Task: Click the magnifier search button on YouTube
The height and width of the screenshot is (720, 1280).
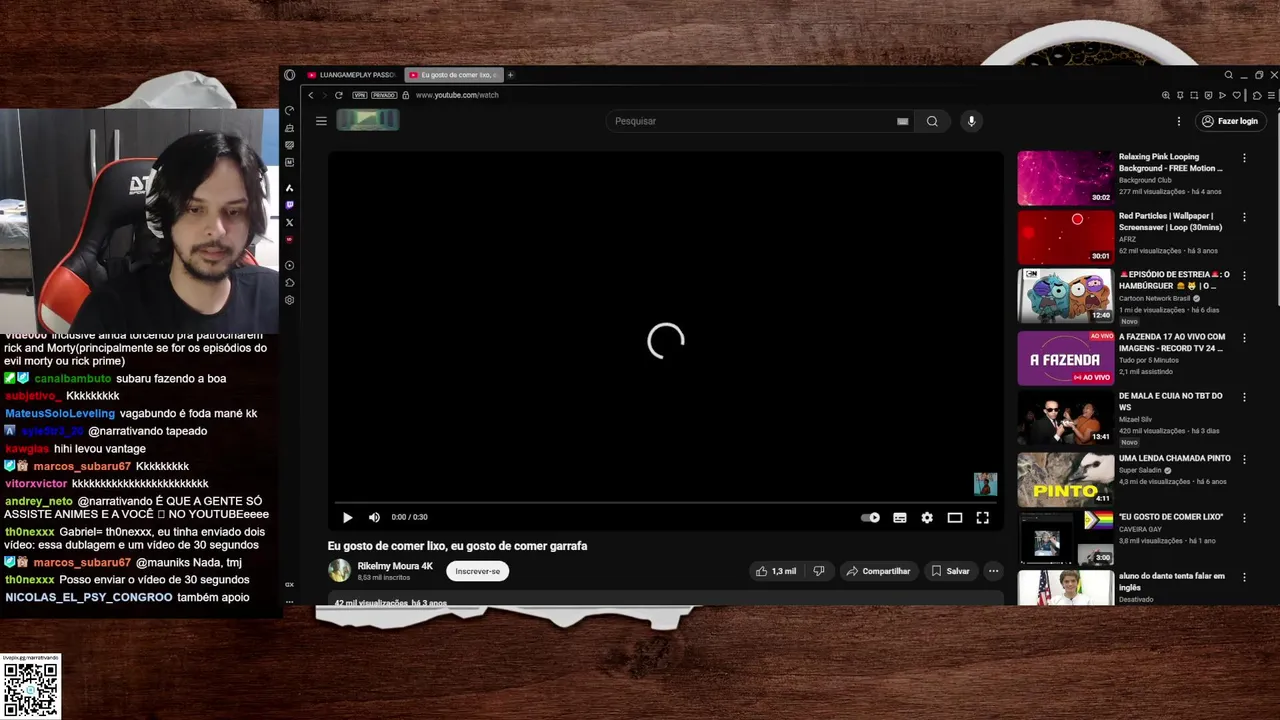Action: coord(932,121)
